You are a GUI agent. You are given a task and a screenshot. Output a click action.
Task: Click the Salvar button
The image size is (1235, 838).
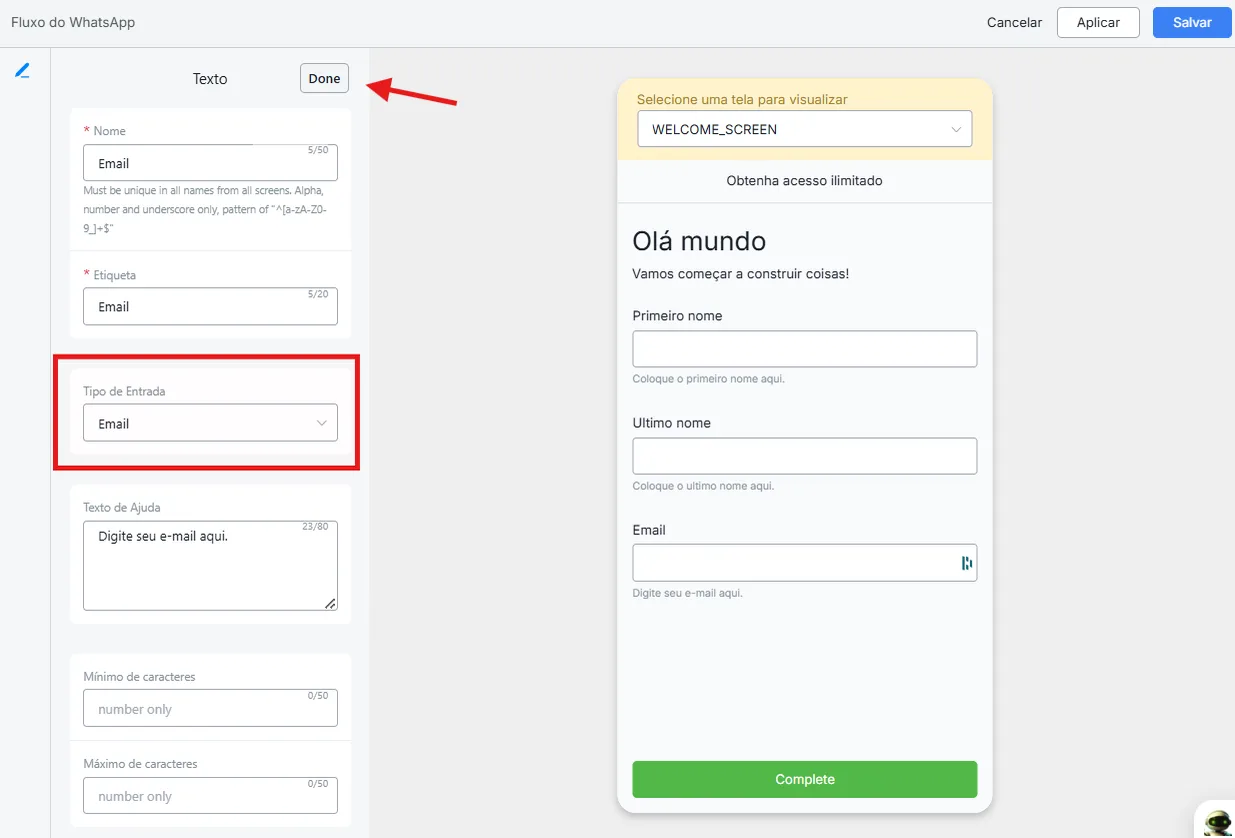1192,22
